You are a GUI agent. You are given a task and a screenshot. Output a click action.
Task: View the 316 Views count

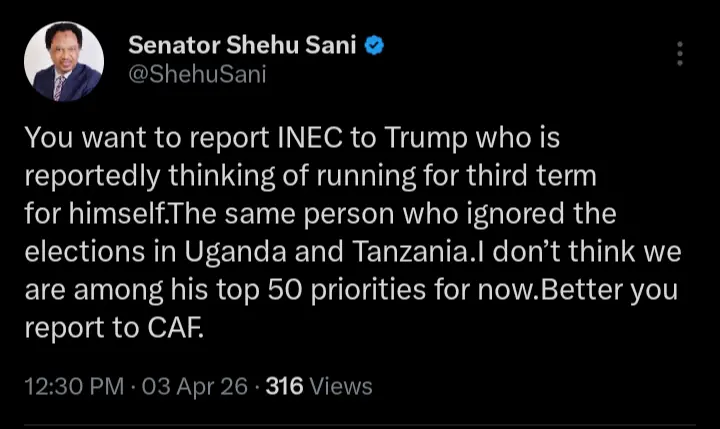point(318,386)
